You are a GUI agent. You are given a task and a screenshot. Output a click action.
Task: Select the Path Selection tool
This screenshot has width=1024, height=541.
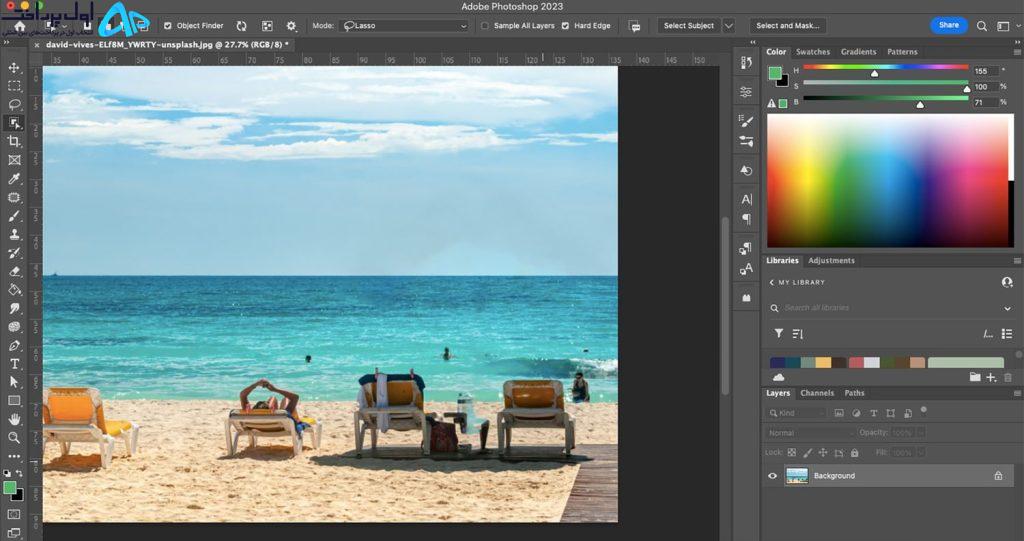pos(14,382)
